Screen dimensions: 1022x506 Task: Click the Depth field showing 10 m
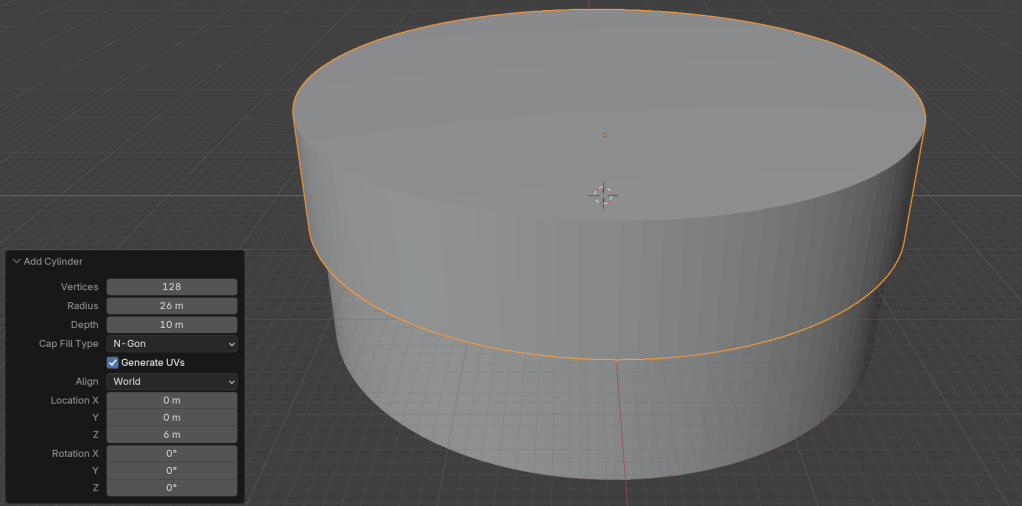pyautogui.click(x=171, y=325)
